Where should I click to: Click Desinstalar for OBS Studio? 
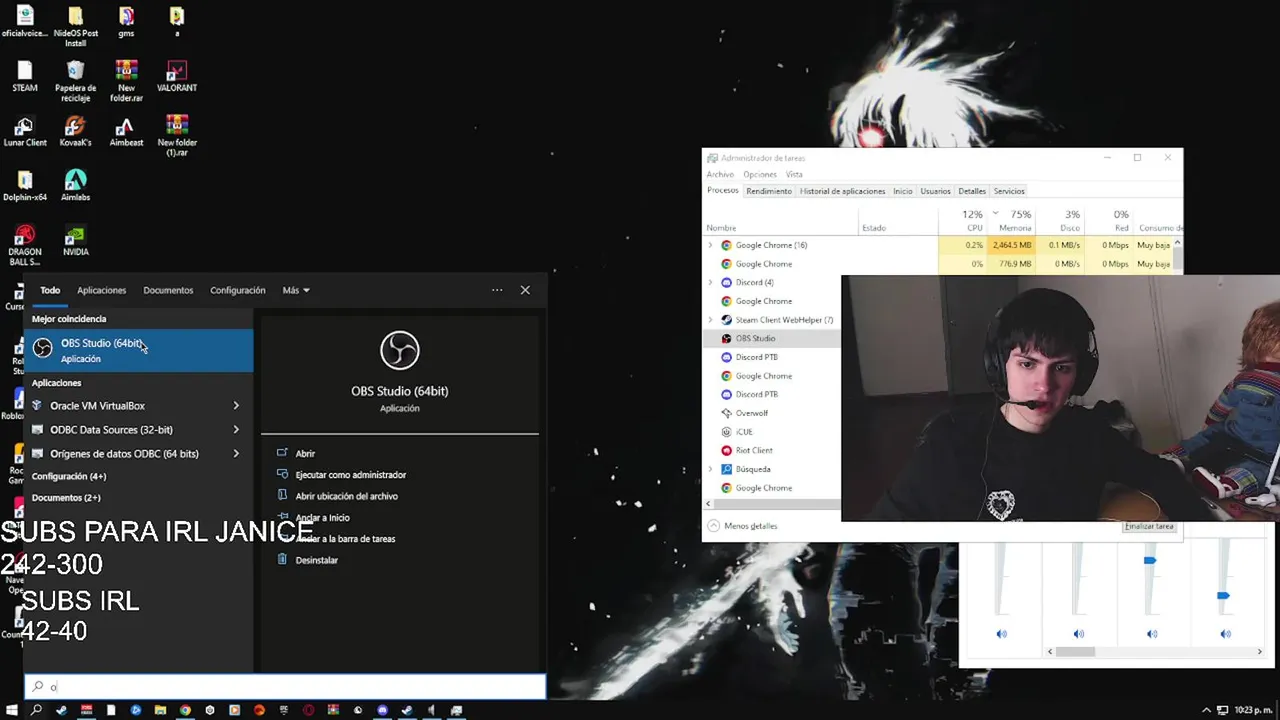(x=308, y=560)
